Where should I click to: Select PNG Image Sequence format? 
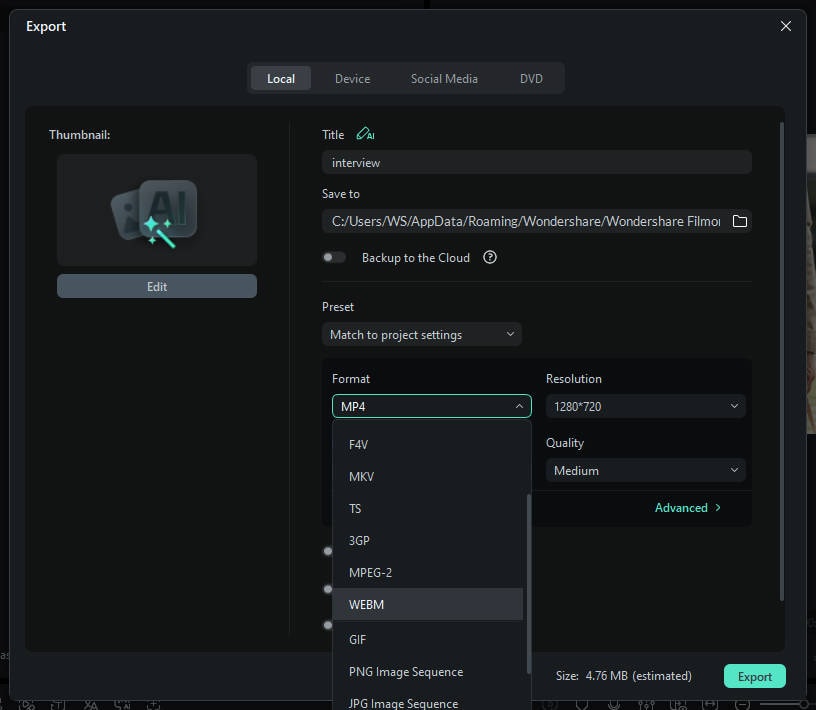pyautogui.click(x=428, y=671)
